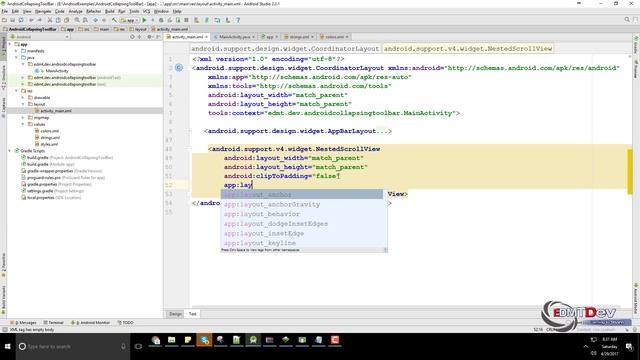The height and width of the screenshot is (360, 640).
Task: Switch to the MainActivity.java editor tab
Action: [x=234, y=37]
